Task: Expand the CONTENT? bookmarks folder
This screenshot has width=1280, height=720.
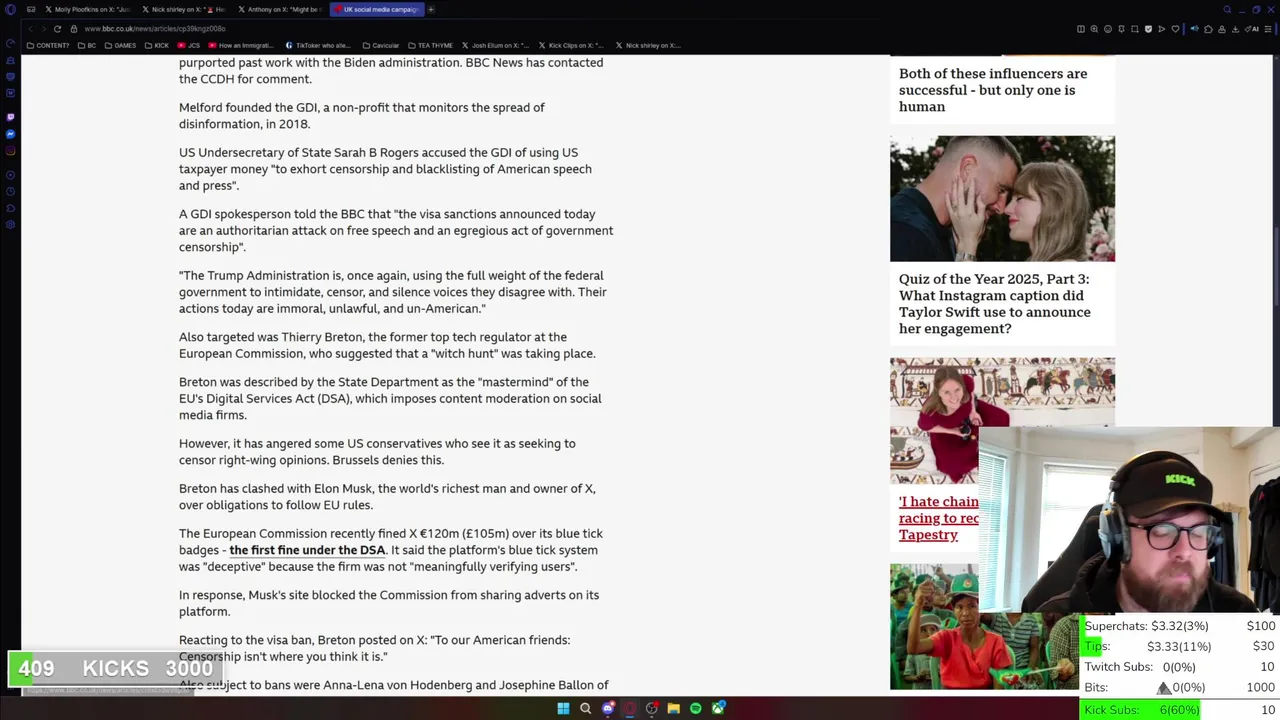Action: point(48,45)
